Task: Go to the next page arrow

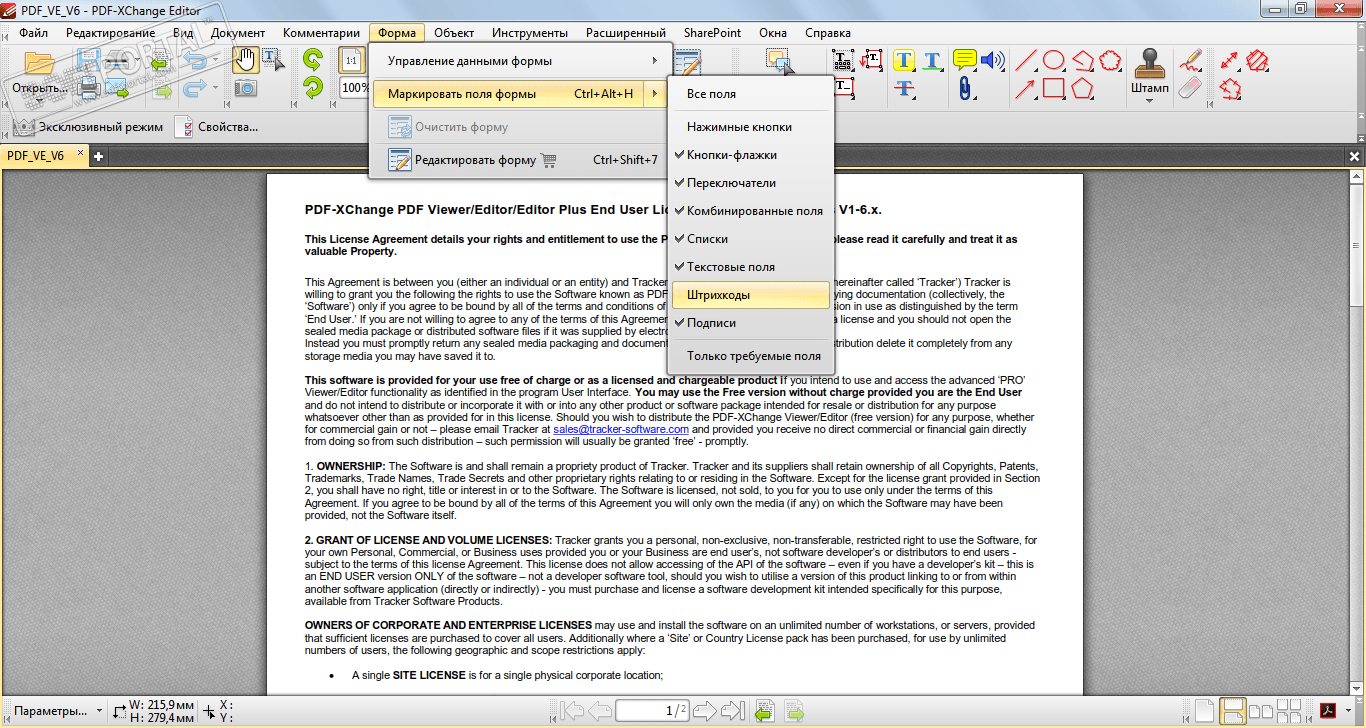Action: [x=704, y=711]
